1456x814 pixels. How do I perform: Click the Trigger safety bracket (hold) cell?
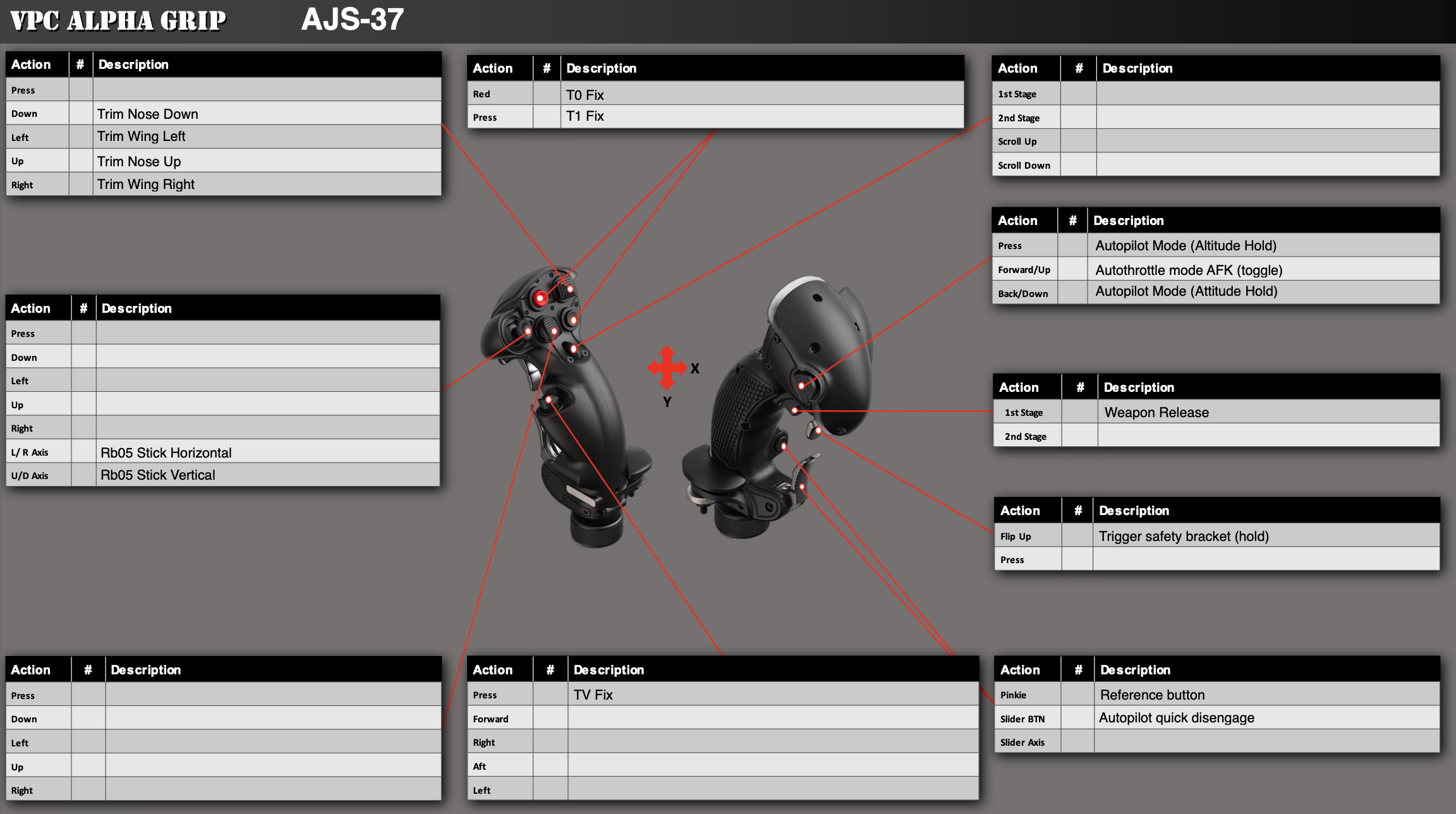(1266, 536)
